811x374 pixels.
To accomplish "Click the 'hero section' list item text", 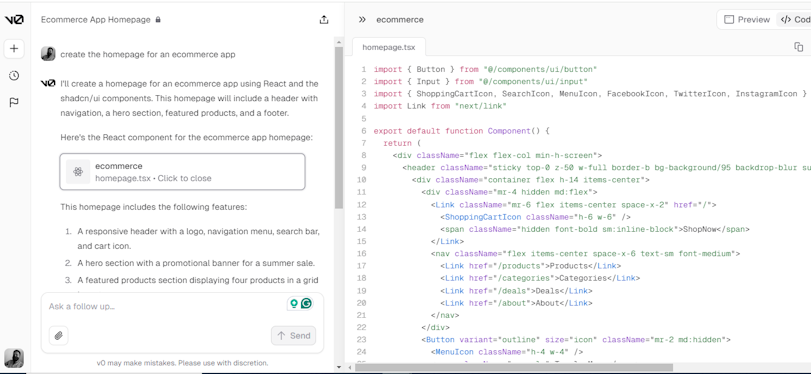I will pos(197,263).
